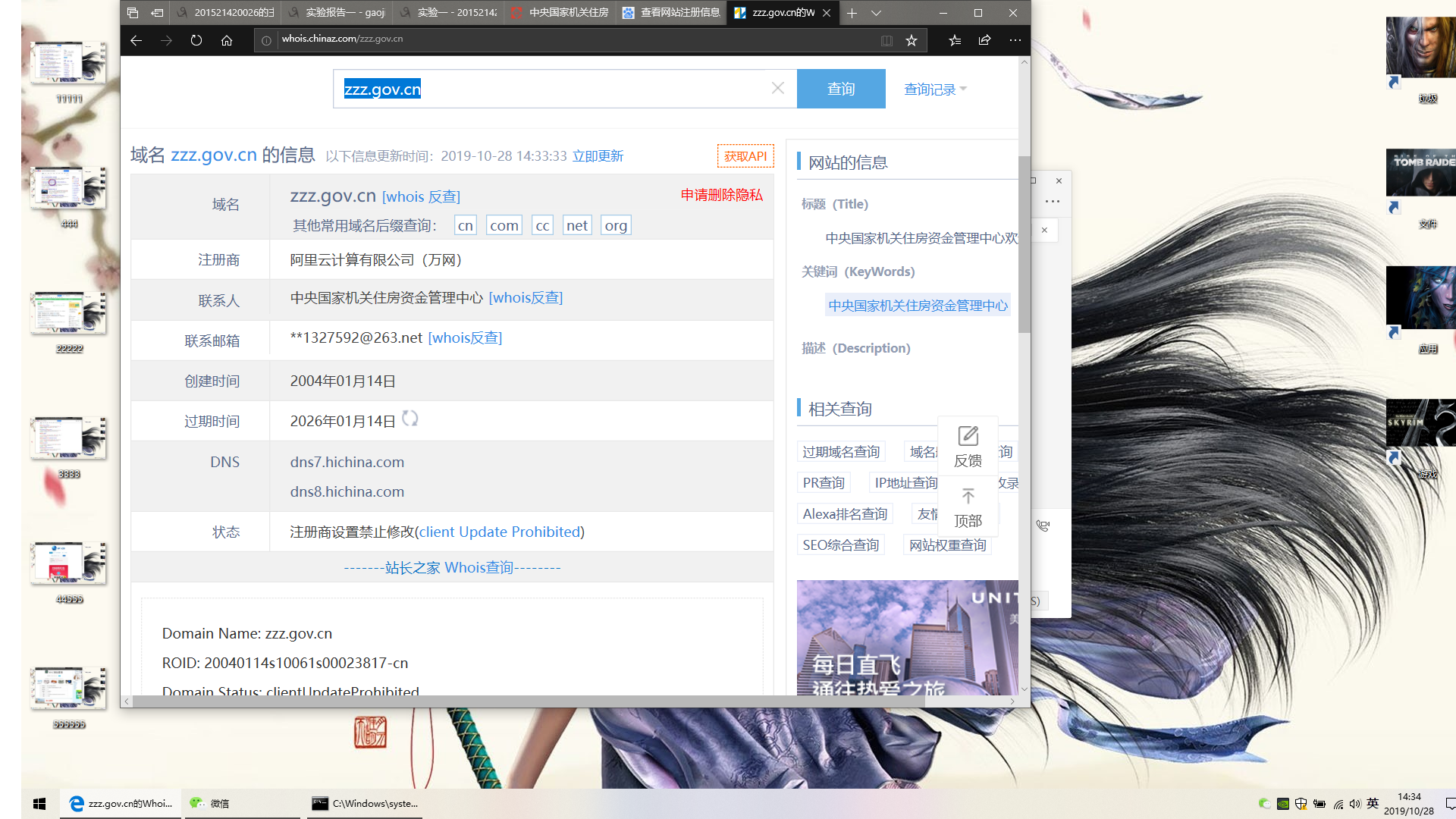Click the 获取API button

click(745, 156)
